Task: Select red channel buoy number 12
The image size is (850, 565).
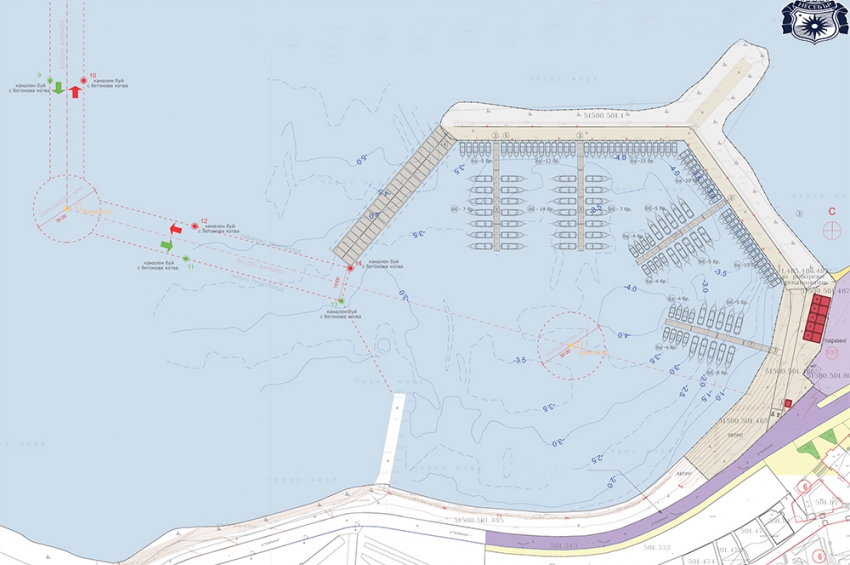Action: [195, 227]
